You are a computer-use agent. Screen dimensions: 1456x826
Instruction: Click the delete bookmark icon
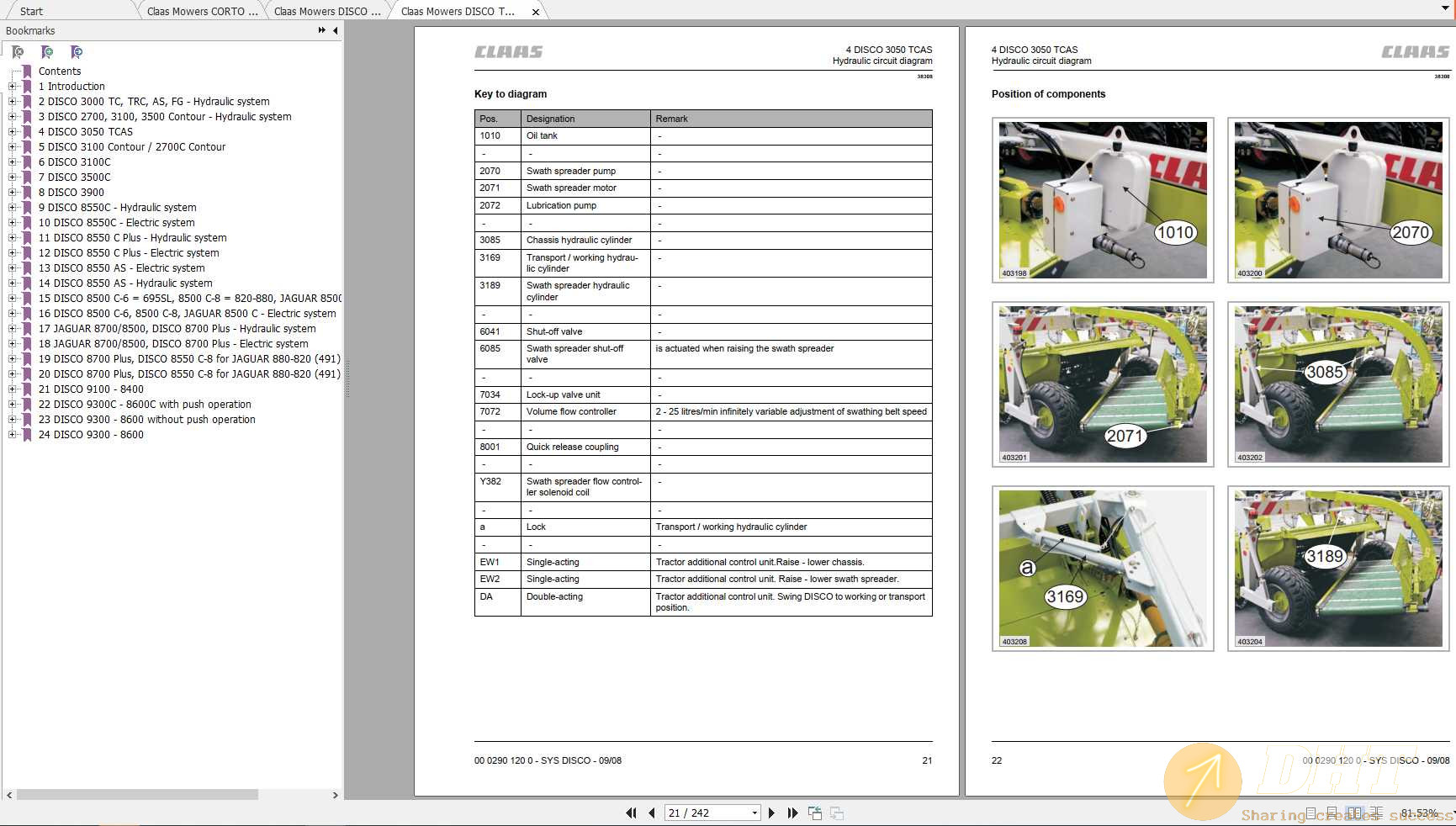pos(18,52)
